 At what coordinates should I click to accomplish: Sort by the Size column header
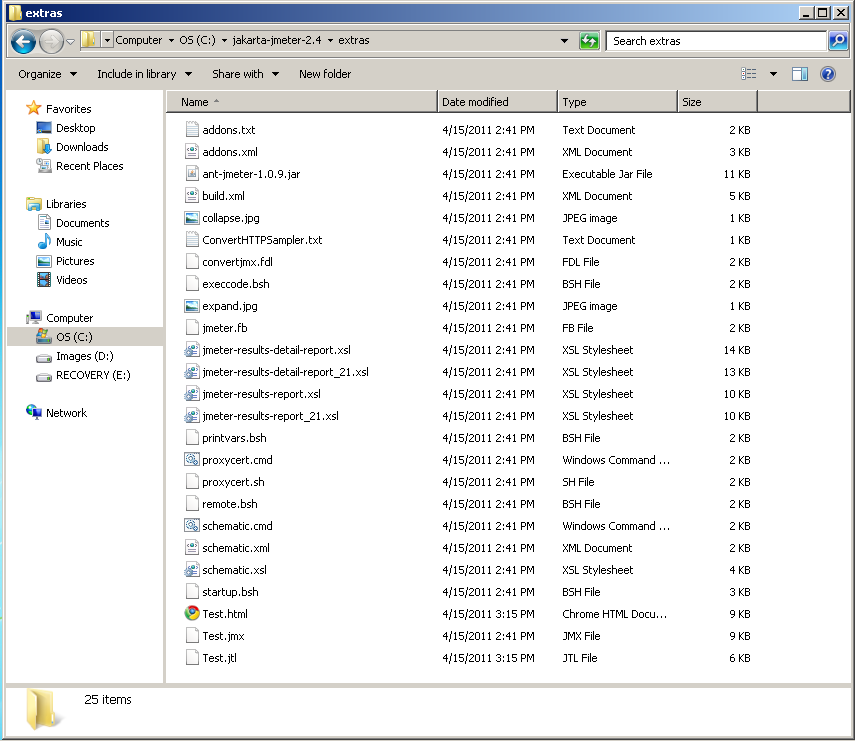(717, 102)
